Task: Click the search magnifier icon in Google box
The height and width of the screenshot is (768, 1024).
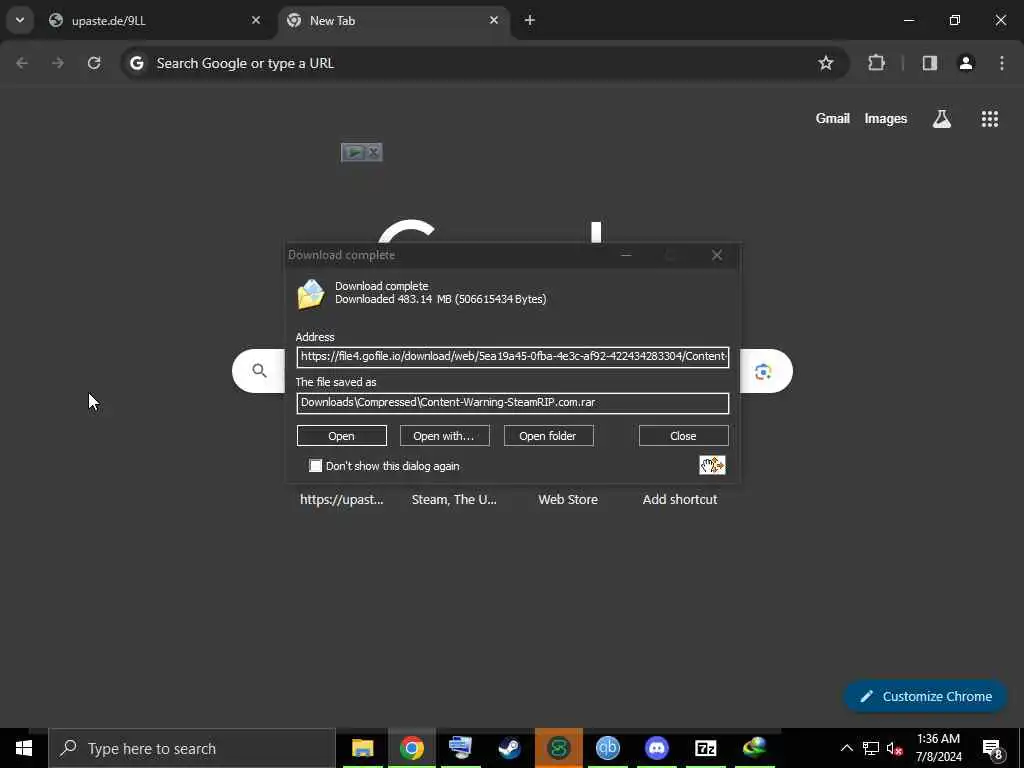Action: [x=259, y=371]
